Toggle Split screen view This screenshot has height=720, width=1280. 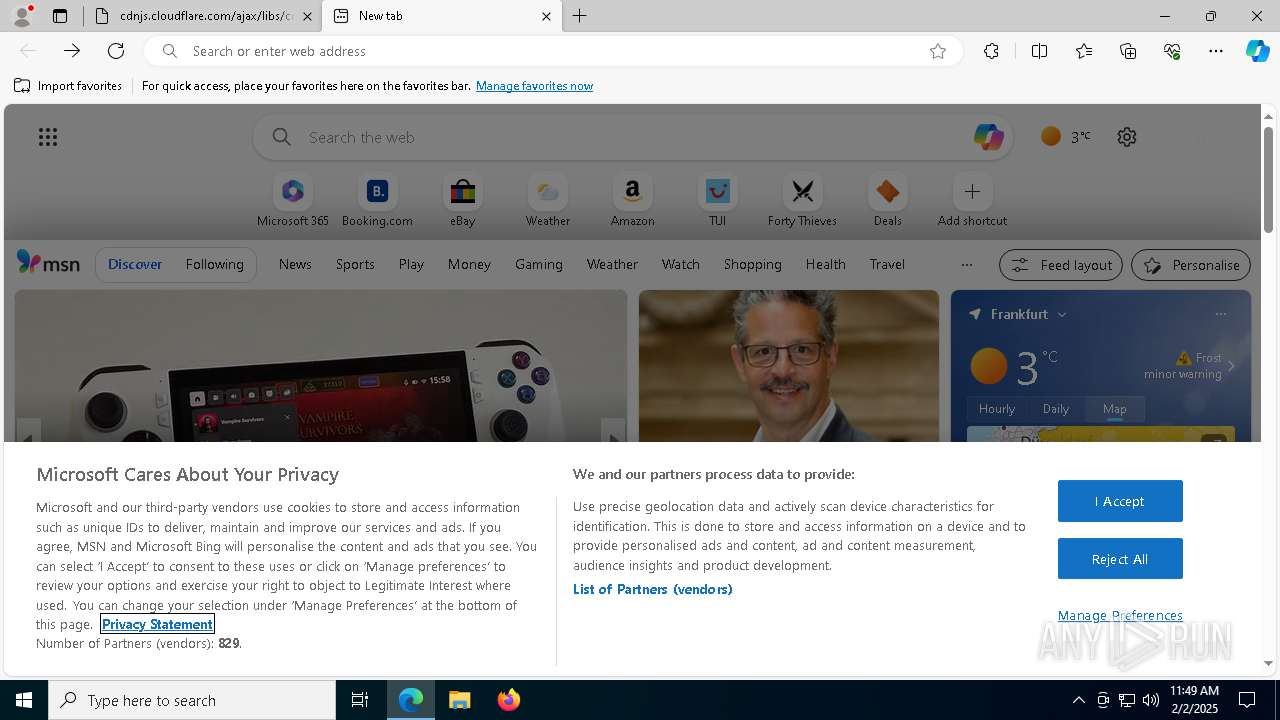(x=1039, y=51)
